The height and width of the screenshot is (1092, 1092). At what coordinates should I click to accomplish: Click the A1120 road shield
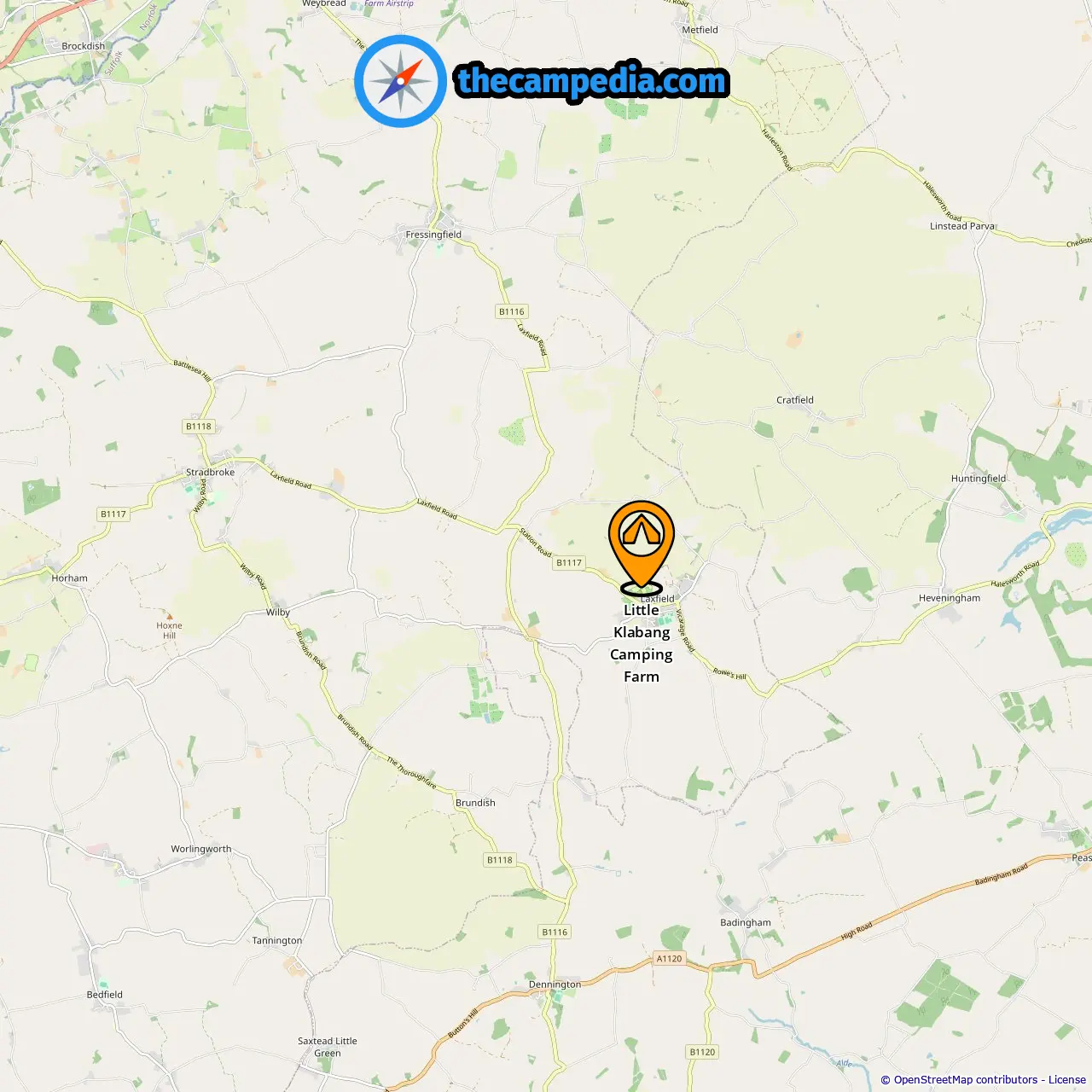(670, 958)
